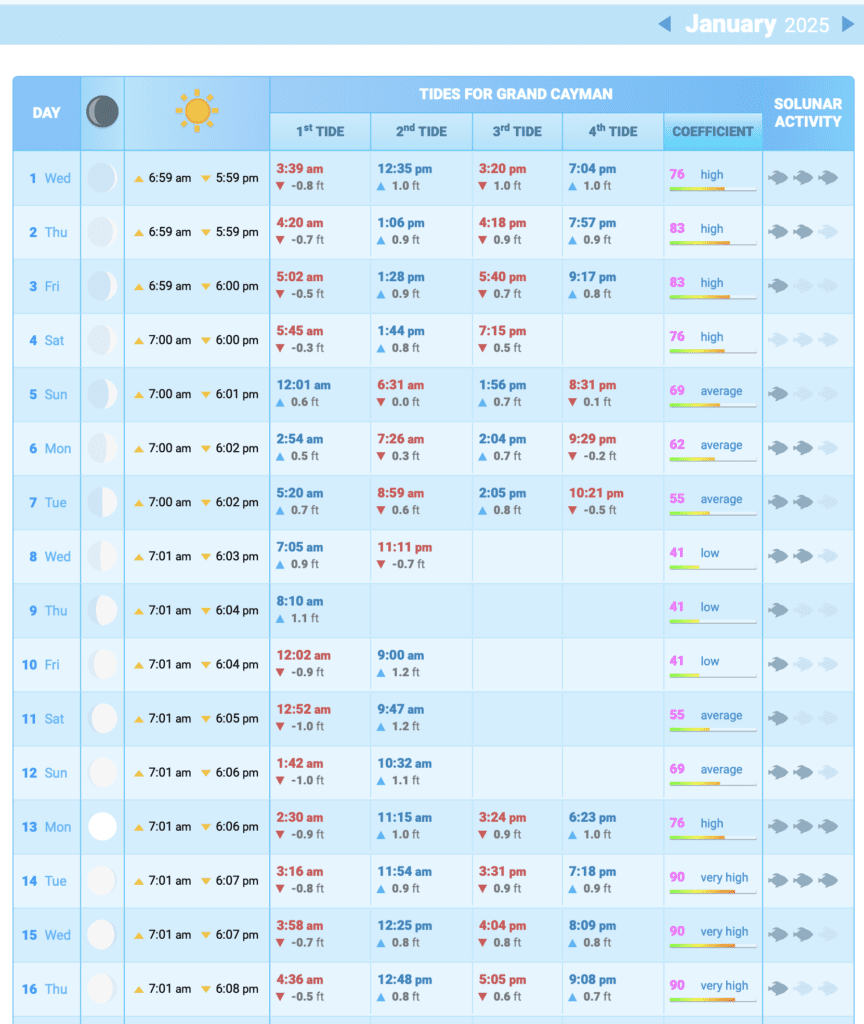
Task: Click the full moon icon on 13 Mon
Action: tap(102, 827)
